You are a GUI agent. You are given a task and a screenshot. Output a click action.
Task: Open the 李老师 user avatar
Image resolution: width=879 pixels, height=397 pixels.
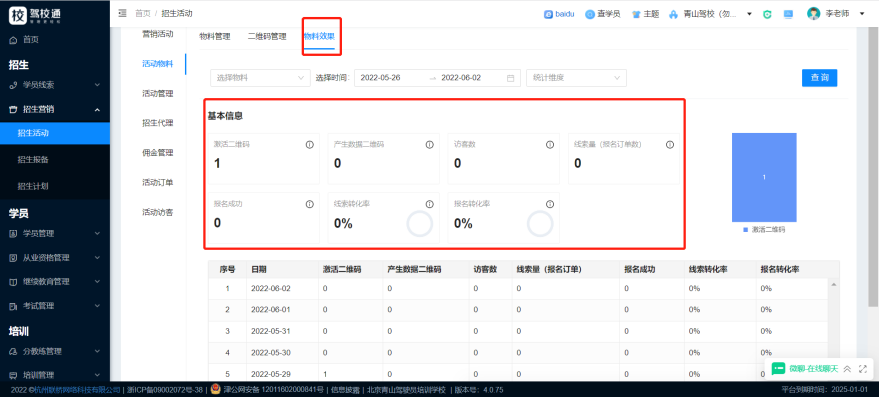pyautogui.click(x=813, y=13)
